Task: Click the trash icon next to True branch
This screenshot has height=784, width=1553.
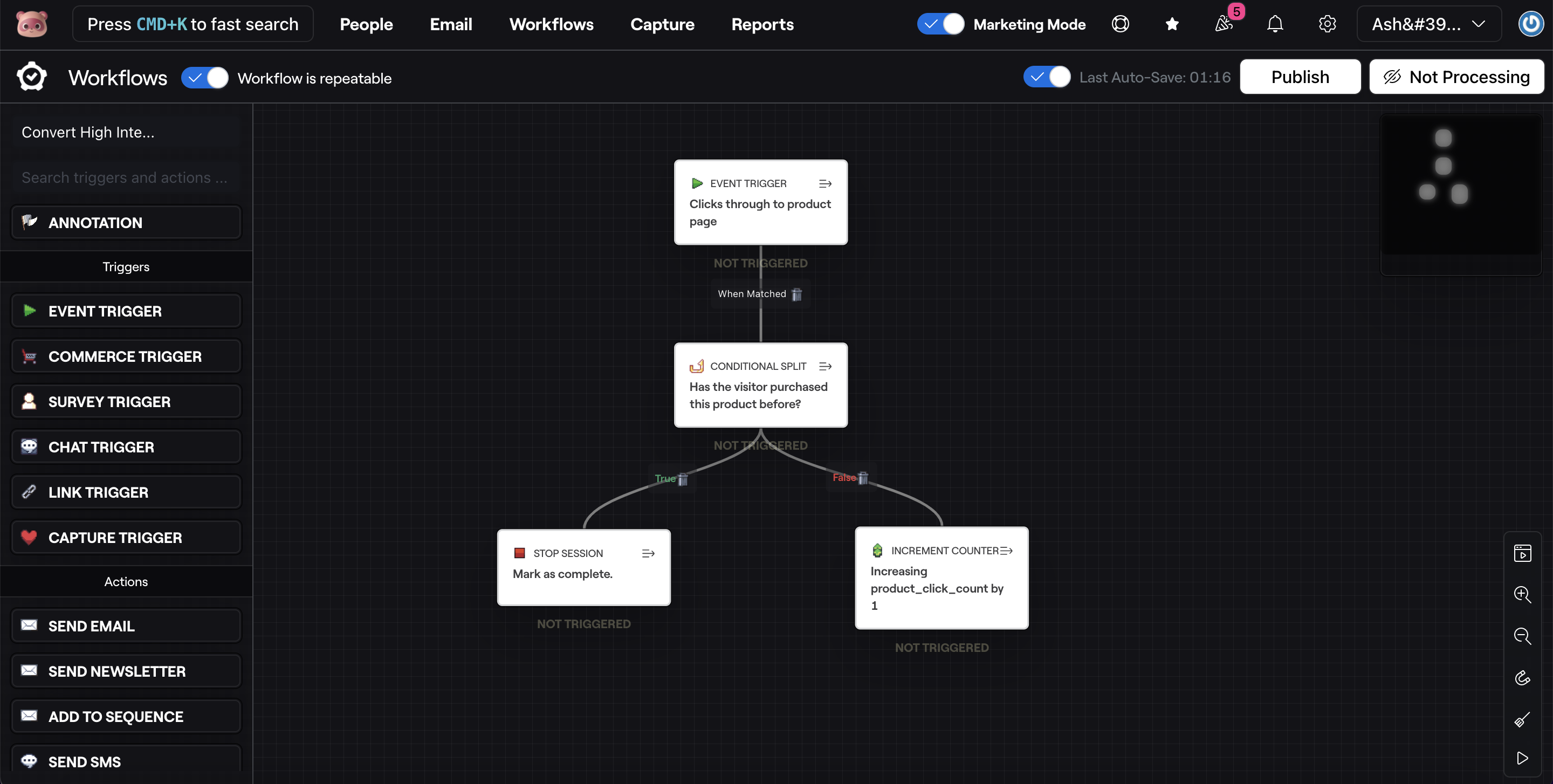Action: [x=683, y=479]
